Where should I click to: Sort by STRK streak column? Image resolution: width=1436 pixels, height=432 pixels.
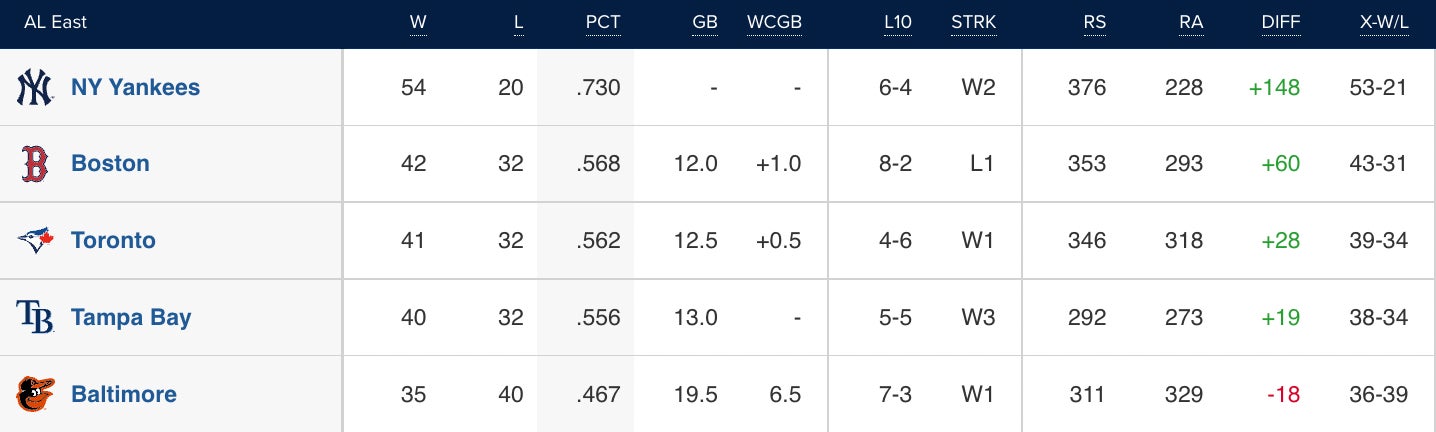pyautogui.click(x=973, y=22)
